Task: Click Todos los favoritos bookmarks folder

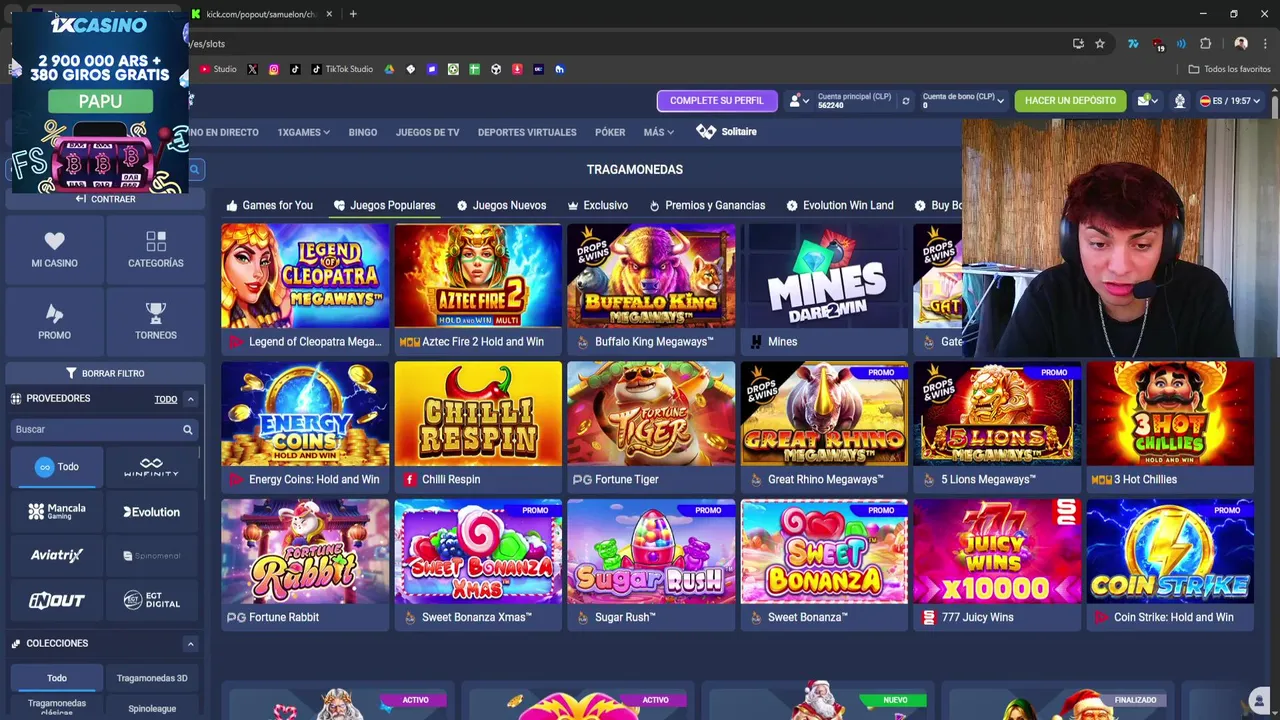Action: [1229, 69]
